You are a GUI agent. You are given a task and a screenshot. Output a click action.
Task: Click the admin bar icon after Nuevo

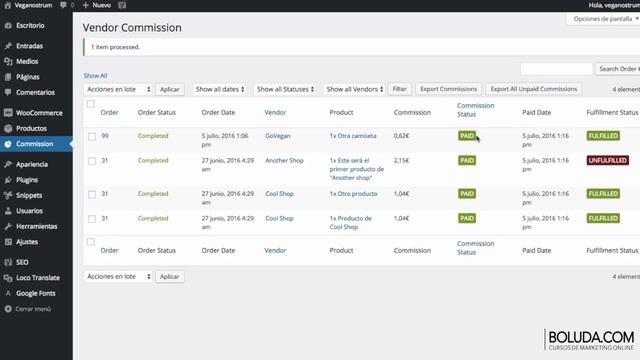coord(122,5)
